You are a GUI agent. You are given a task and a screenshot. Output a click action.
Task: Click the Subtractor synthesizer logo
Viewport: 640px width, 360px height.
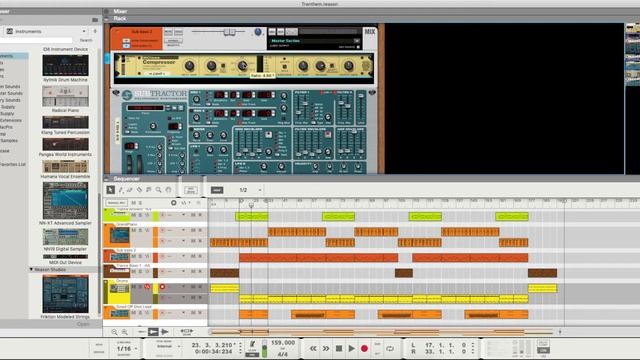[154, 95]
